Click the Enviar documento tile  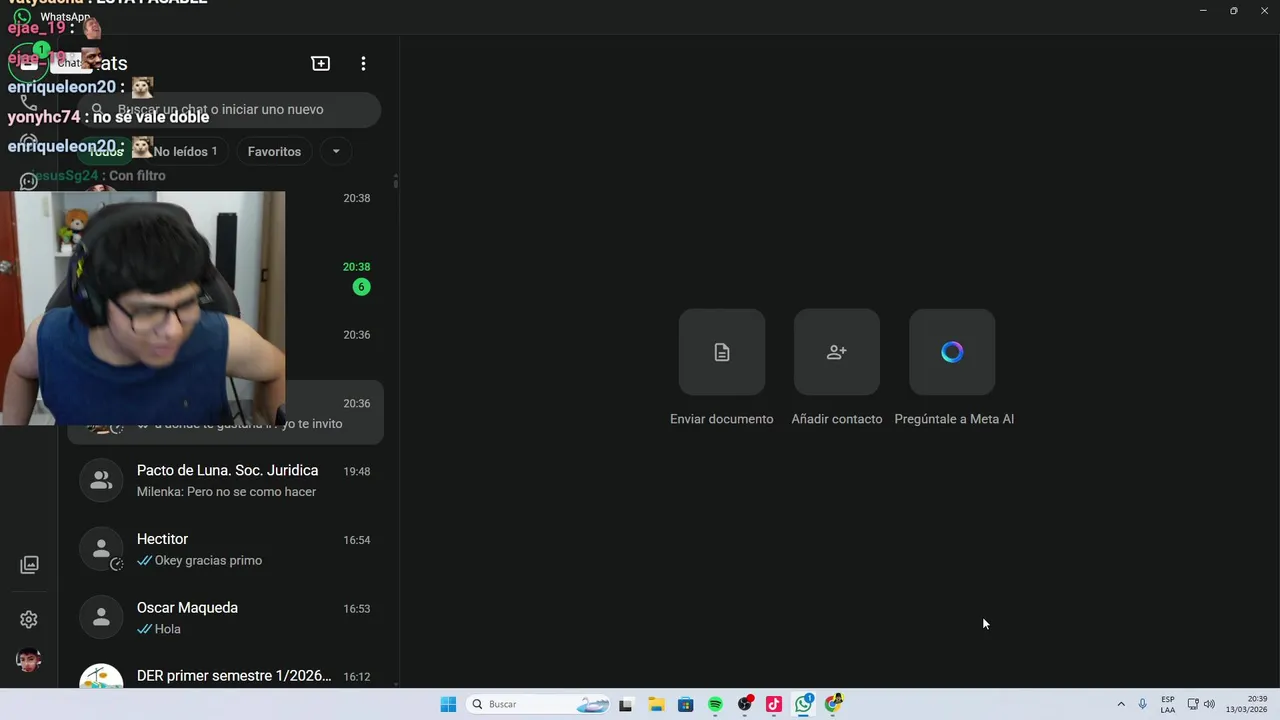(x=722, y=352)
